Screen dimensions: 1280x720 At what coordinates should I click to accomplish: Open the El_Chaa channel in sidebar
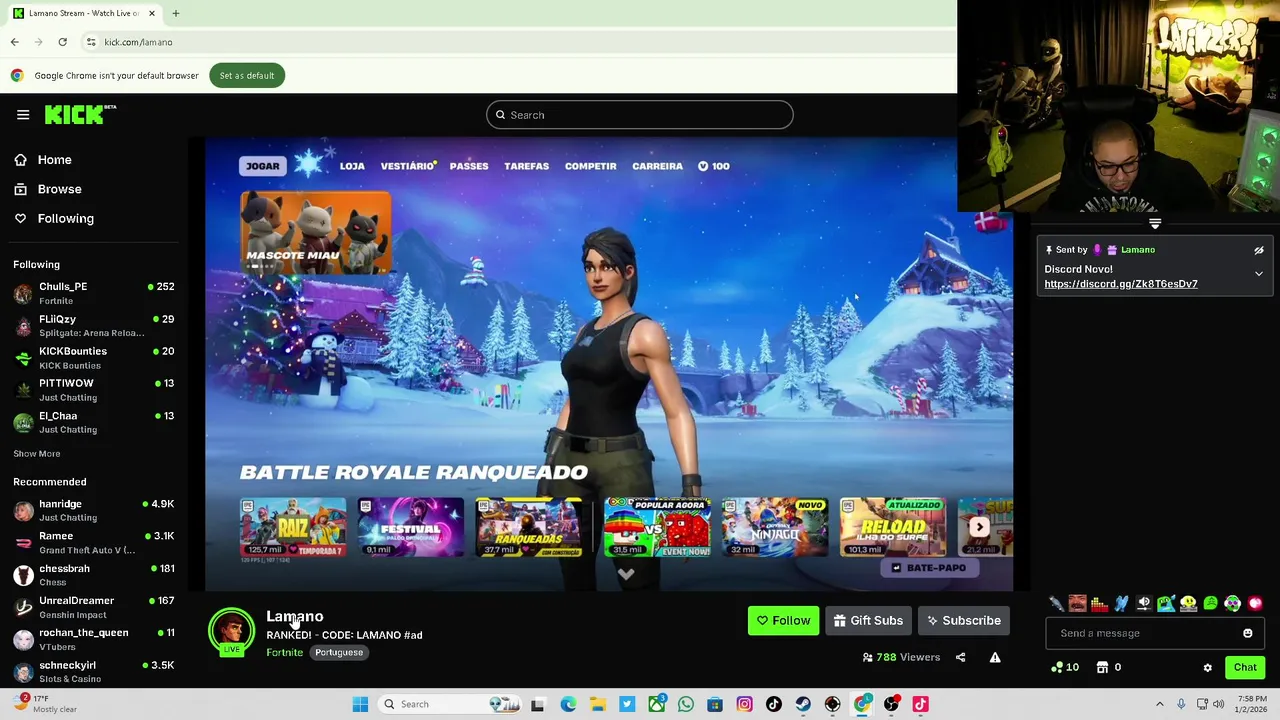pyautogui.click(x=94, y=422)
